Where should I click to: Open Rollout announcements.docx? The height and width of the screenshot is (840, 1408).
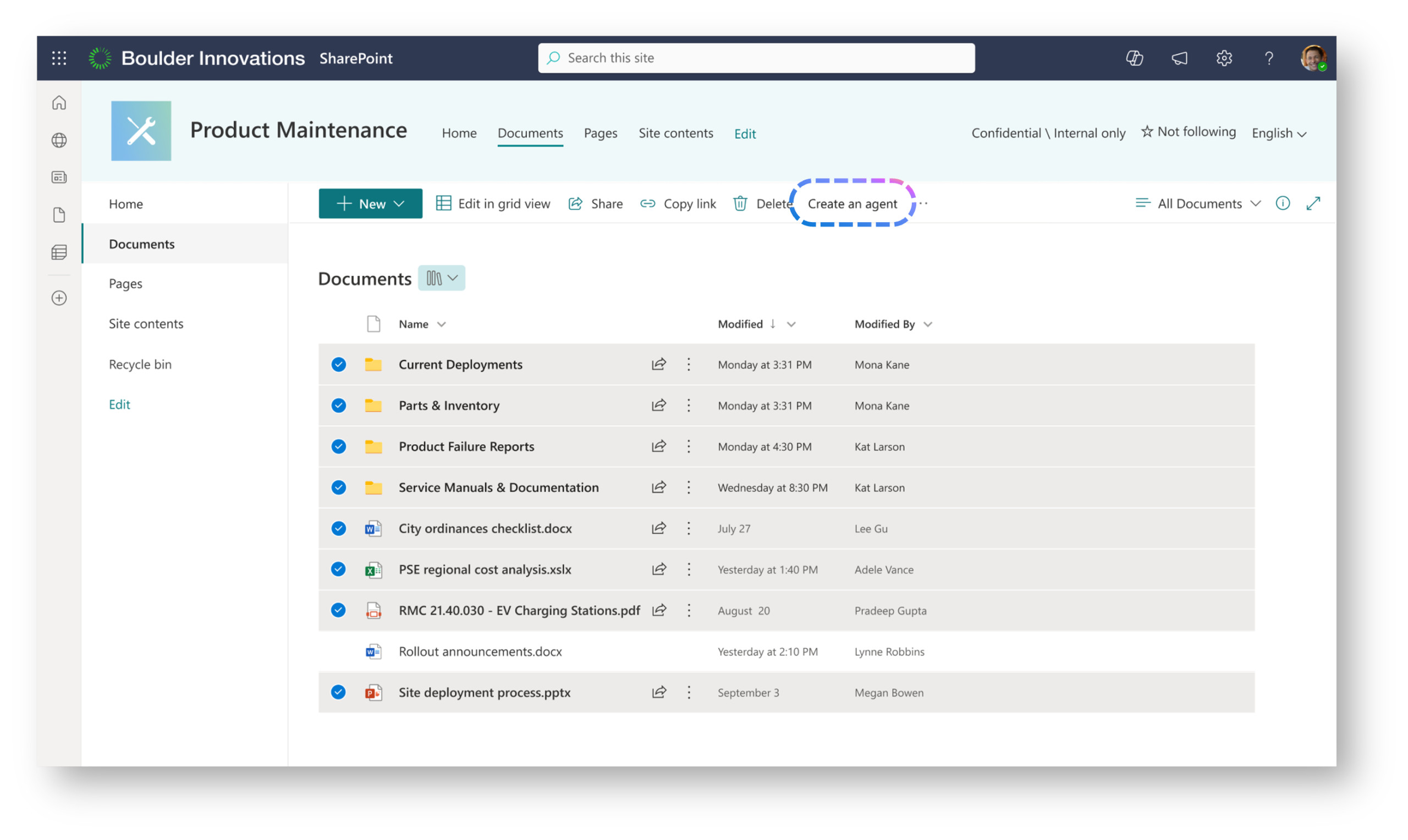coord(480,651)
